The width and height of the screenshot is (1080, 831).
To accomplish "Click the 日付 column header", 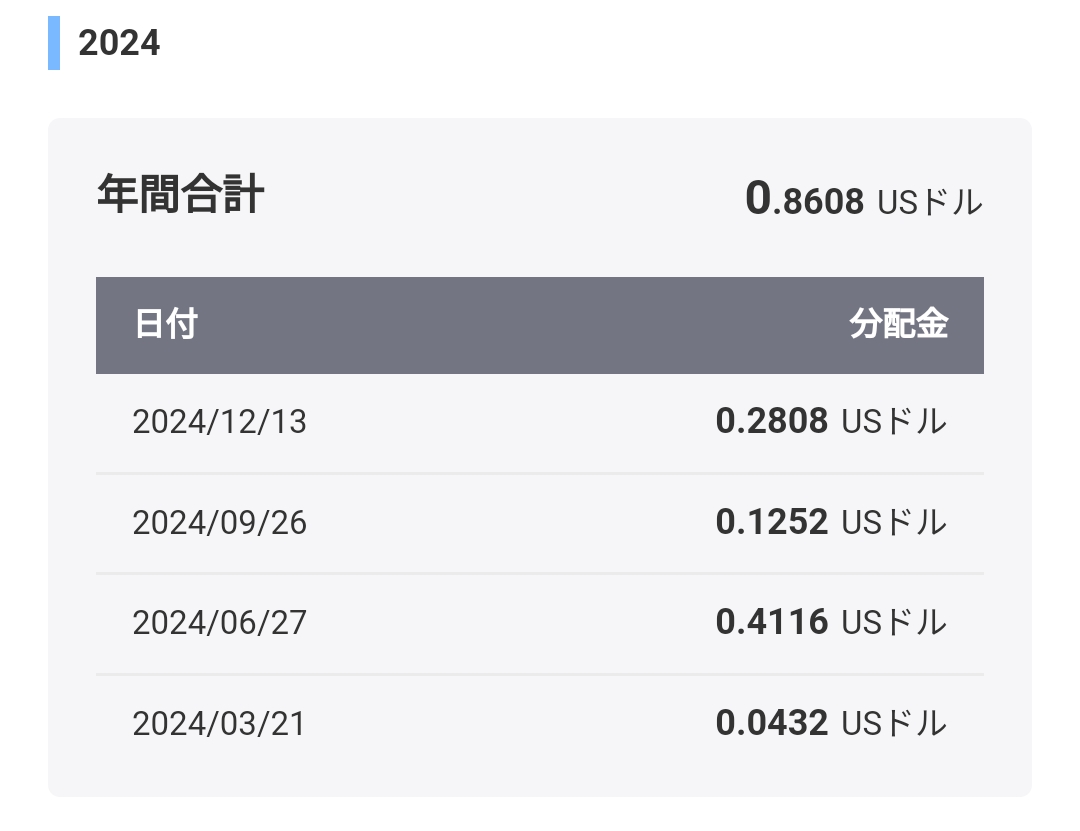I will click(166, 324).
